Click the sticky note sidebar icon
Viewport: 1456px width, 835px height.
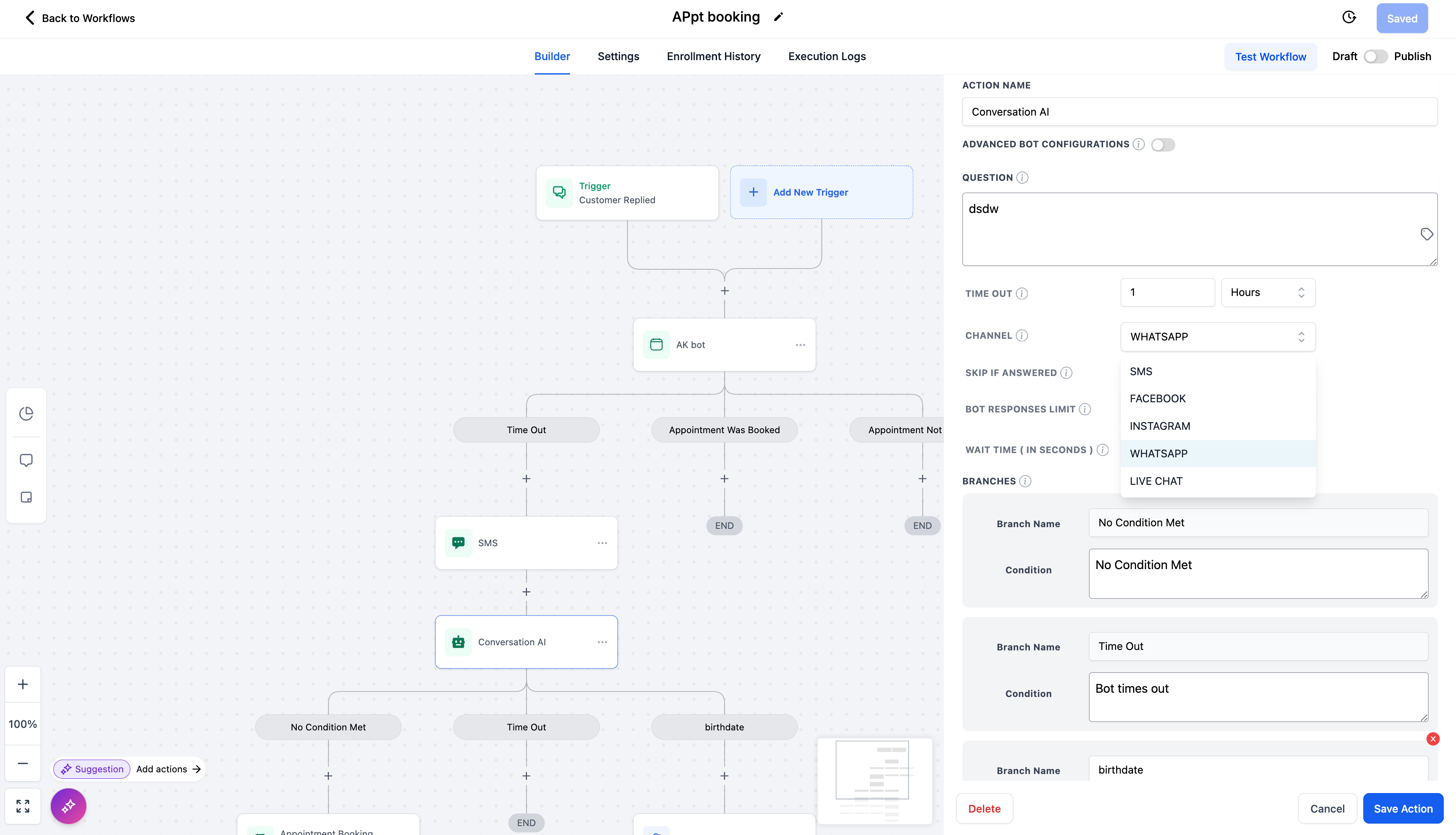click(26, 497)
